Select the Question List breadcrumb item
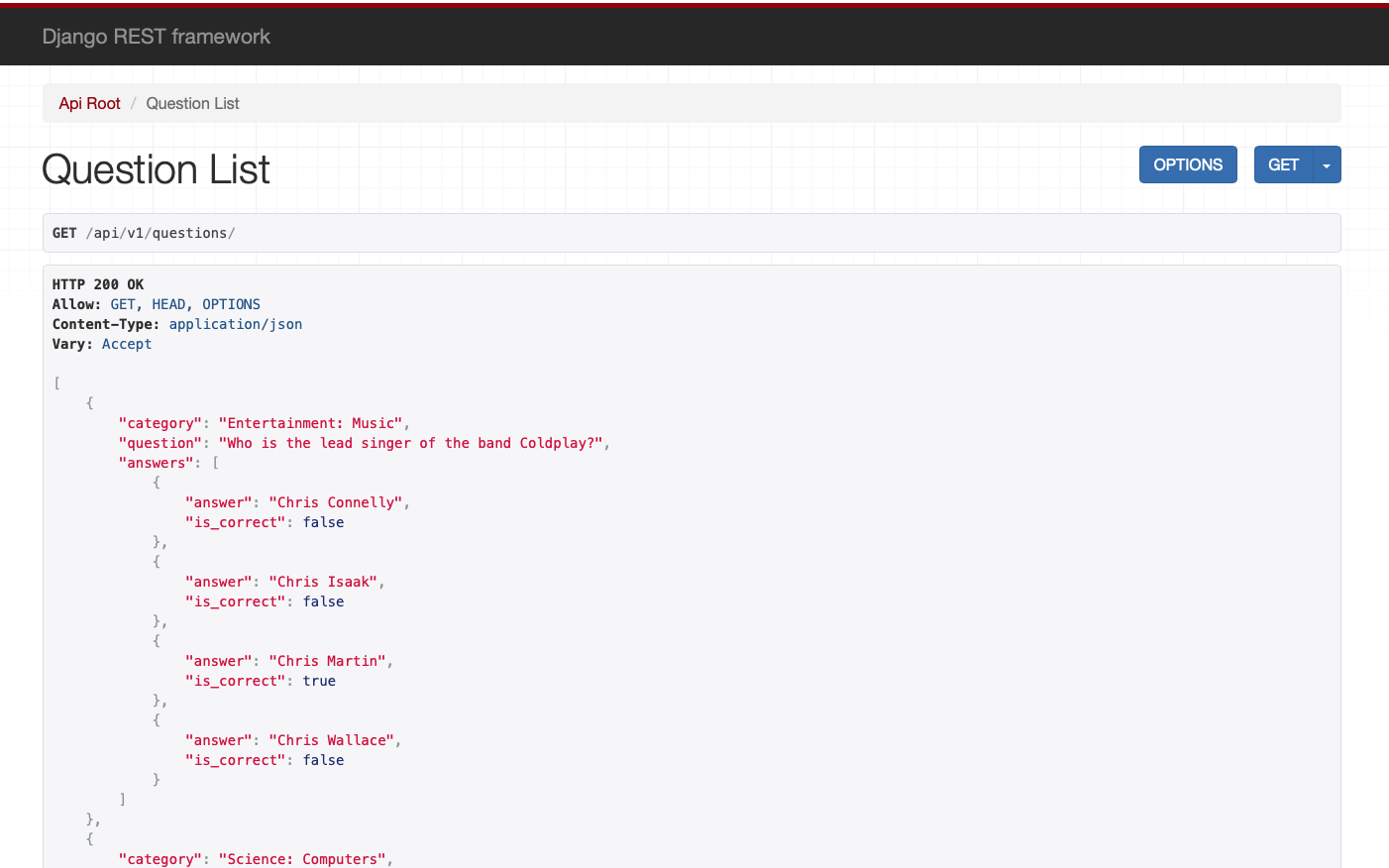Viewport: 1389px width, 868px height. 192,103
